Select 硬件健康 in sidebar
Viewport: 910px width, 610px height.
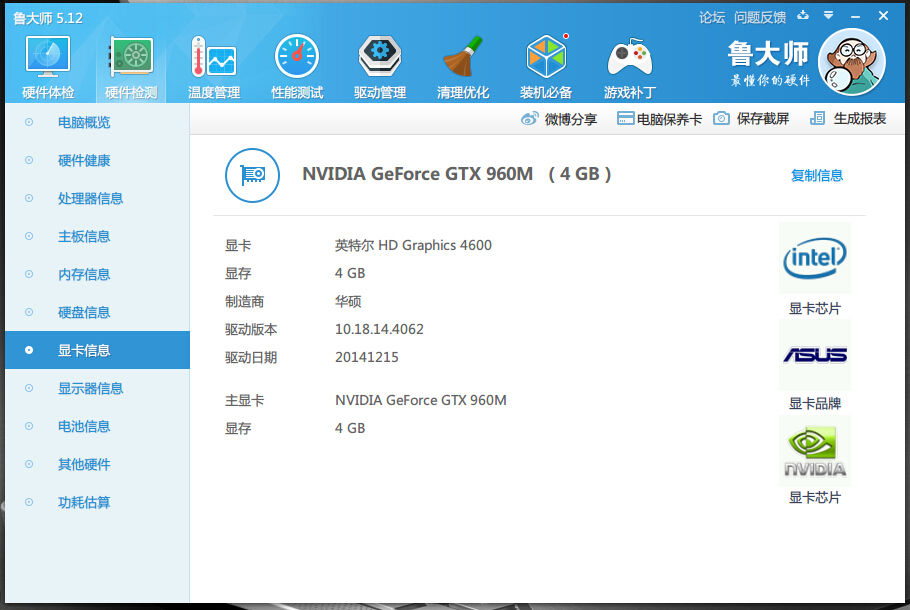(98, 160)
